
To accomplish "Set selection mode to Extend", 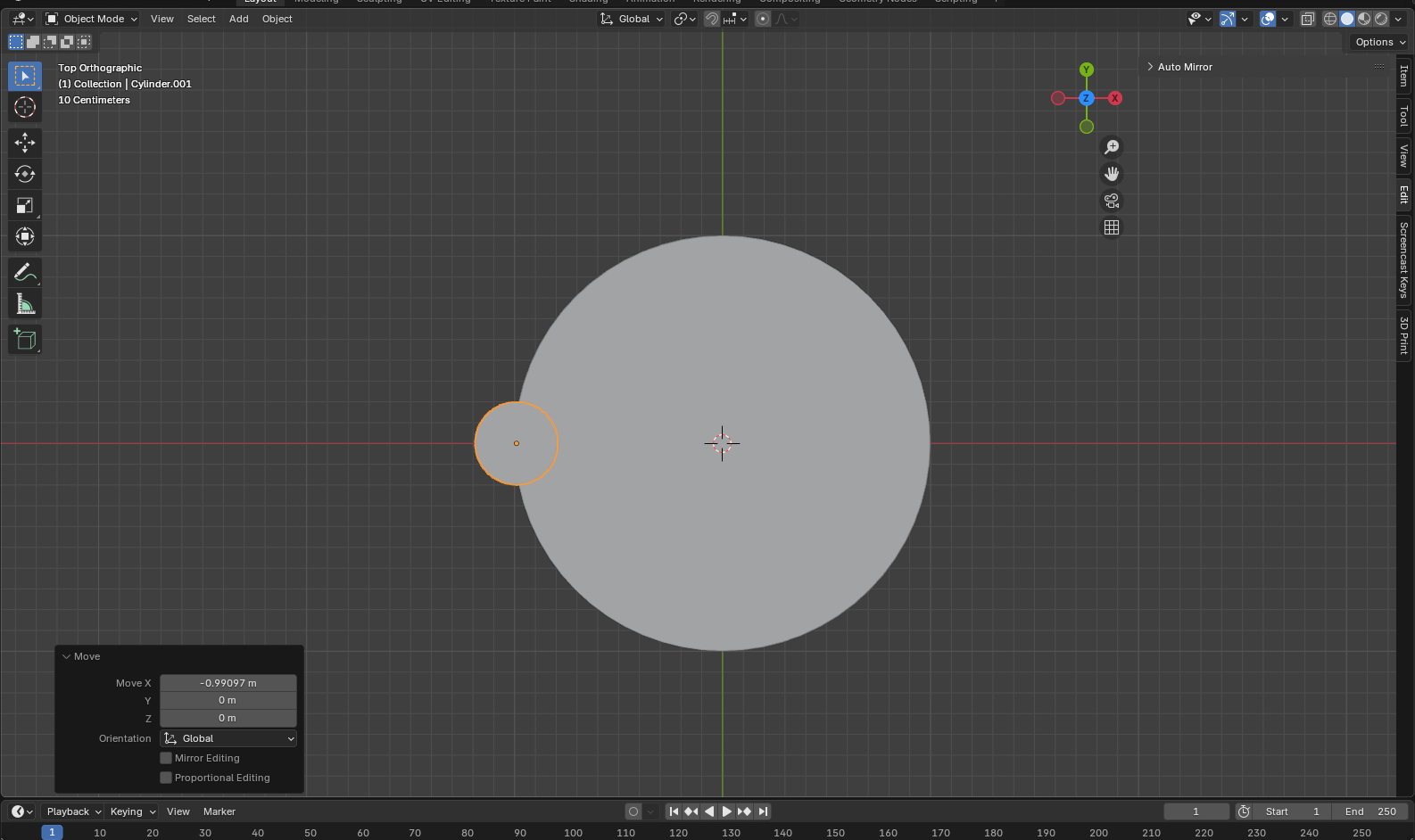I will pos(33,42).
